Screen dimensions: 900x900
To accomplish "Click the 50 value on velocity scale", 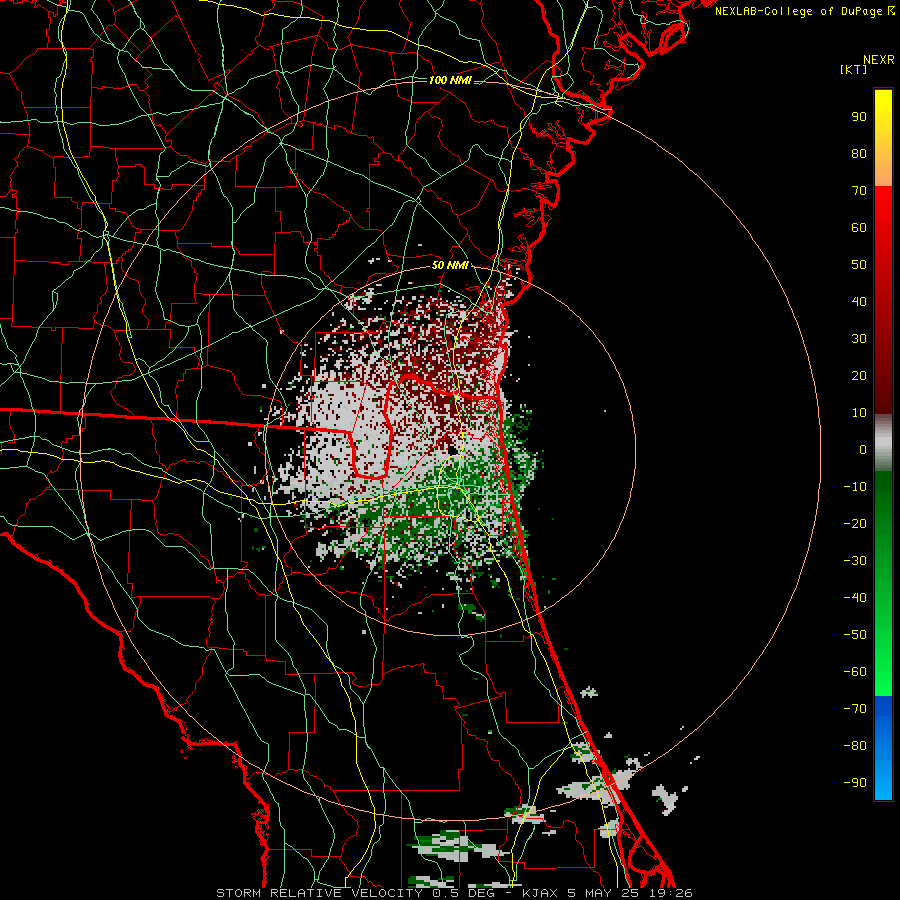I will [x=859, y=265].
